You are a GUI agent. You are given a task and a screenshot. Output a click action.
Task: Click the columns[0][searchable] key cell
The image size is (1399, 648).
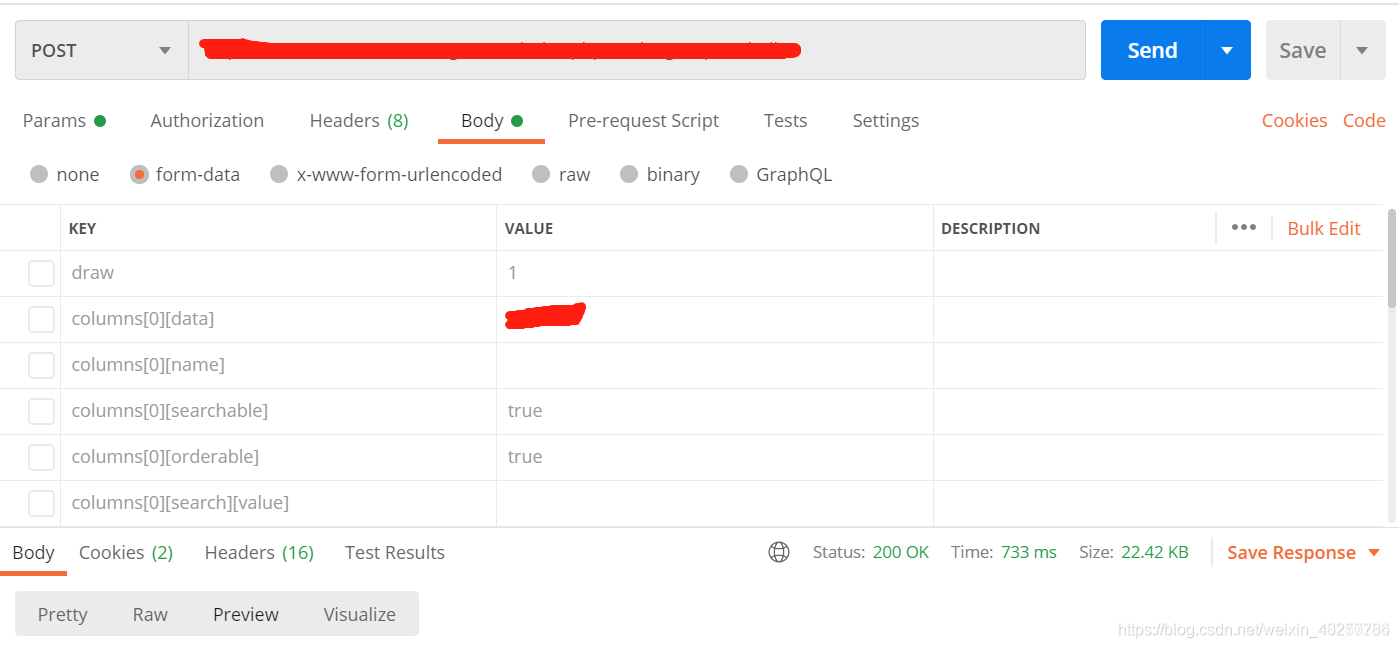pyautogui.click(x=278, y=411)
